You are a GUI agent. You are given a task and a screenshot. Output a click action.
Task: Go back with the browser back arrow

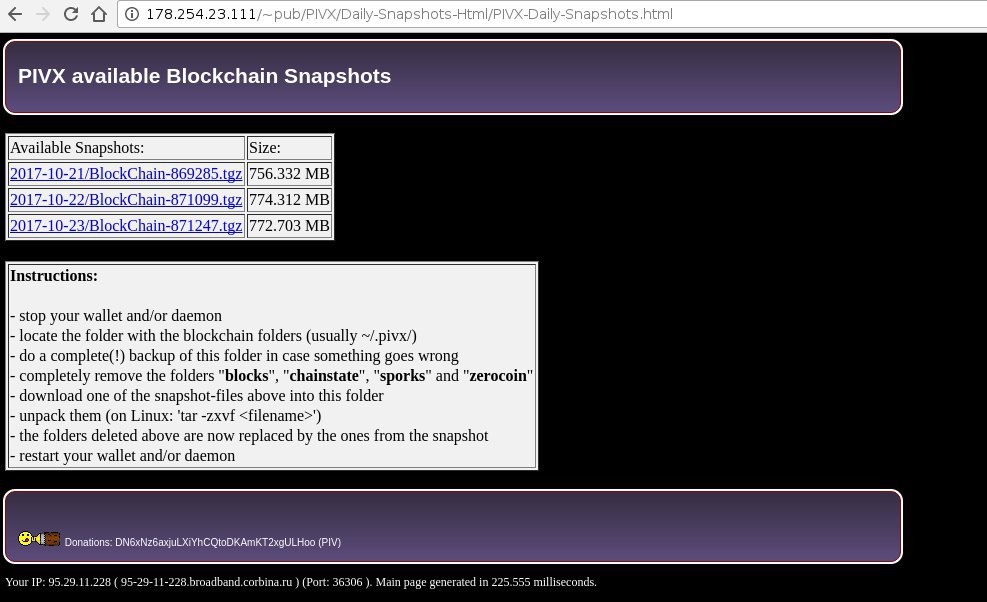pos(15,14)
